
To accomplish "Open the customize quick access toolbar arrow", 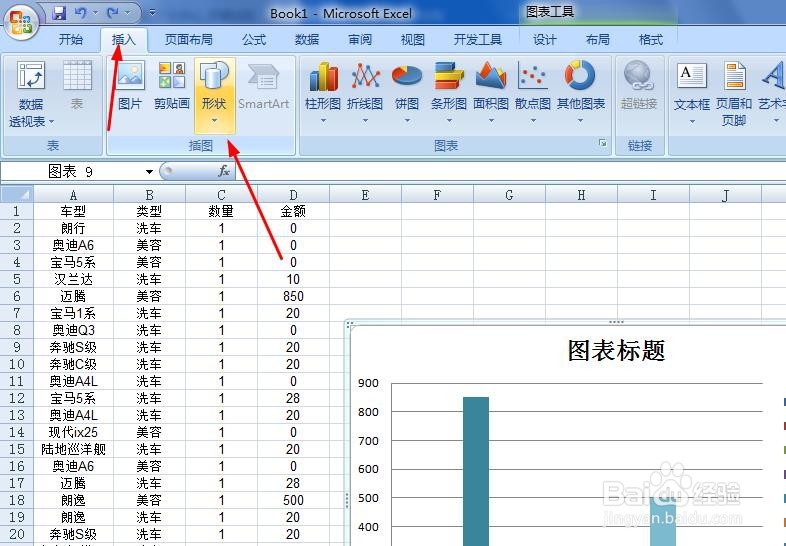I will pos(152,13).
